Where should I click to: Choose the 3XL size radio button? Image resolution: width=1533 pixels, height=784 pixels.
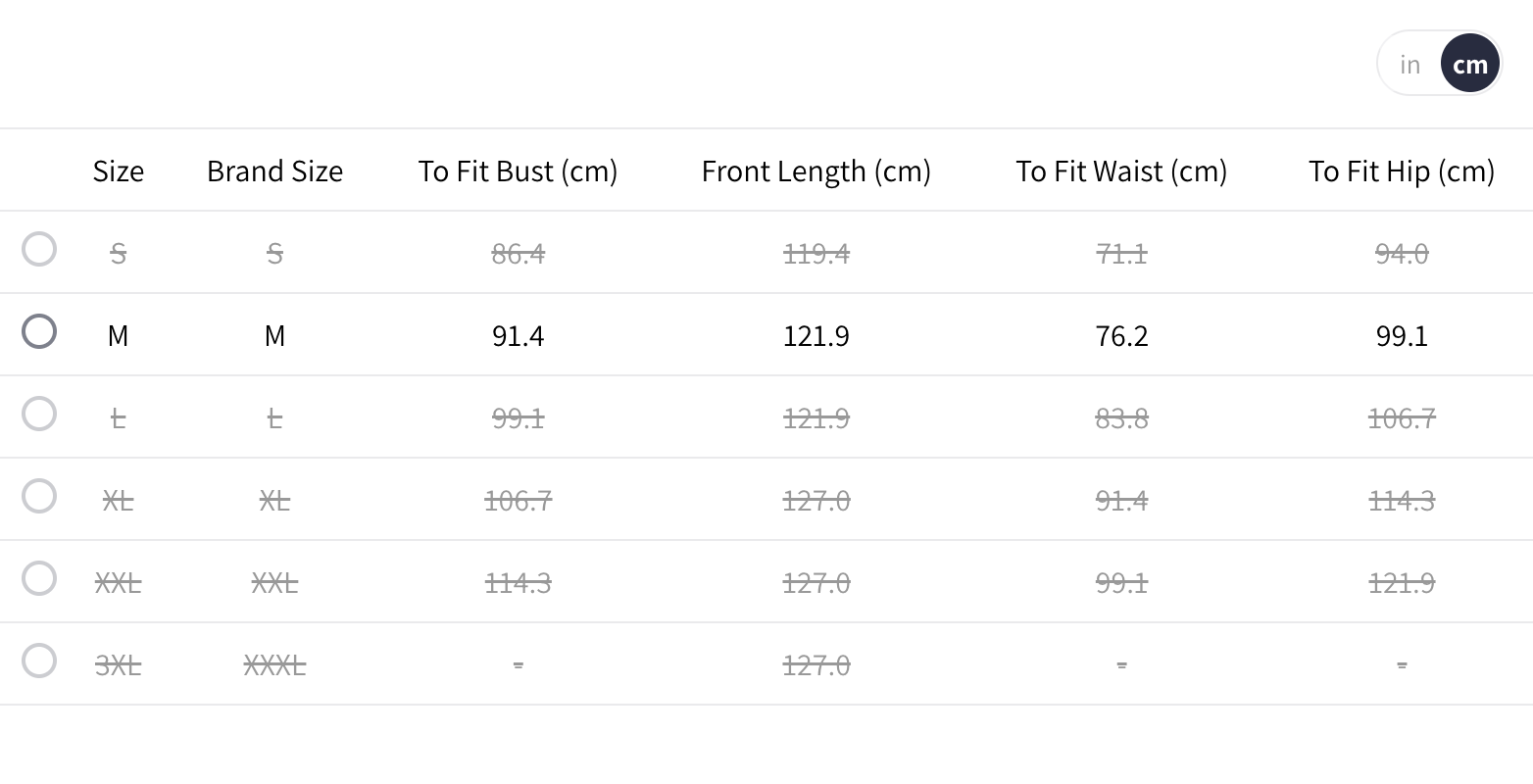[39, 661]
